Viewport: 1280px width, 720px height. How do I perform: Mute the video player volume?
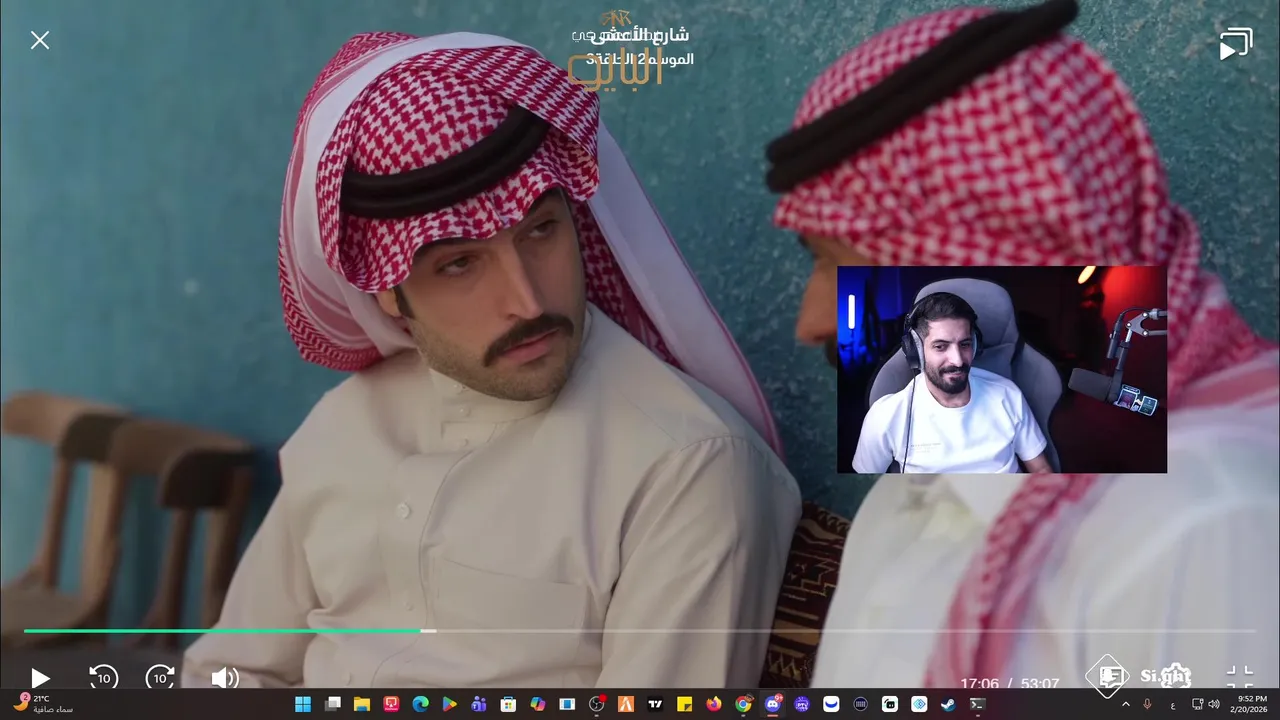tap(225, 678)
